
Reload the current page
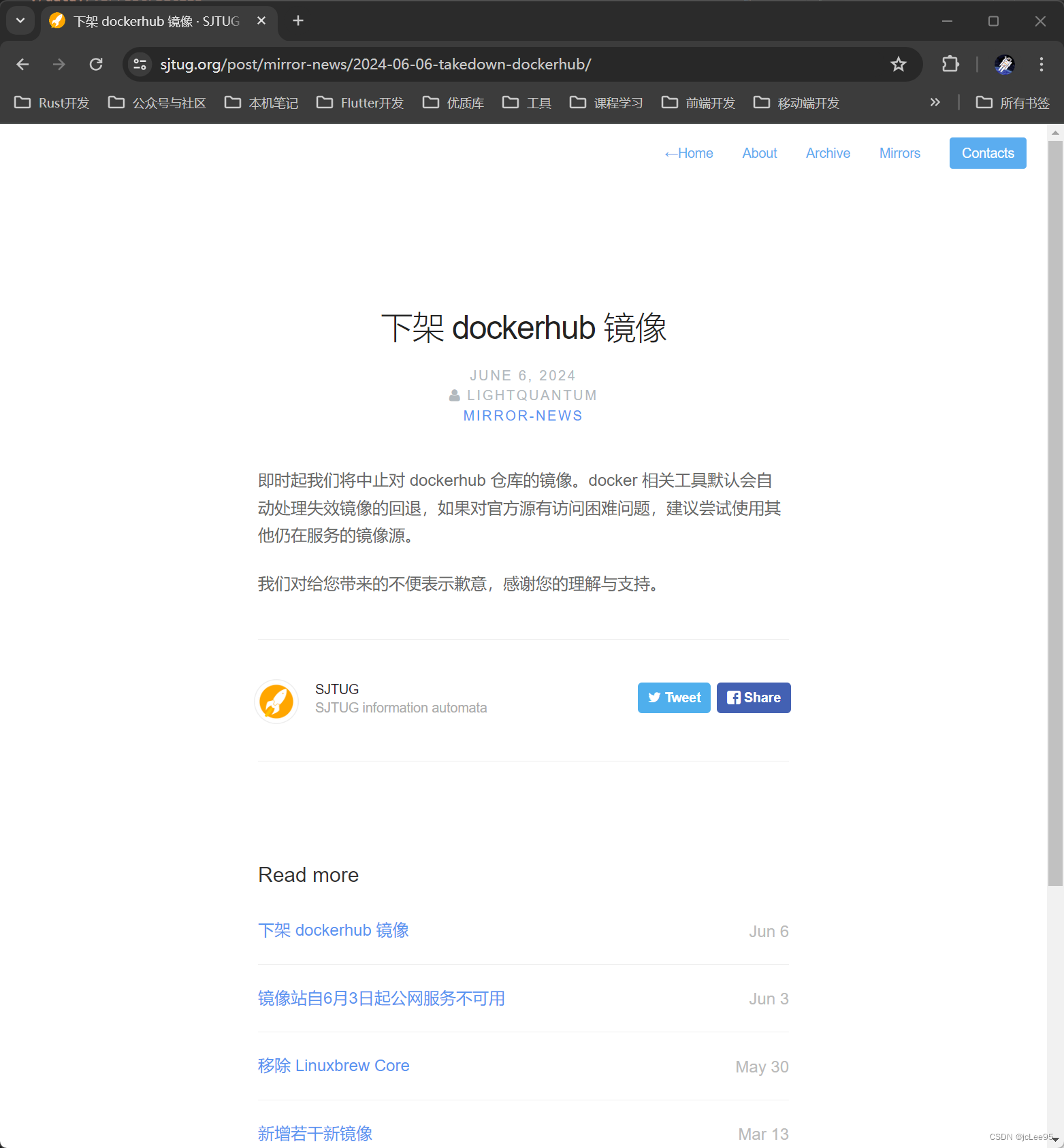(x=96, y=64)
